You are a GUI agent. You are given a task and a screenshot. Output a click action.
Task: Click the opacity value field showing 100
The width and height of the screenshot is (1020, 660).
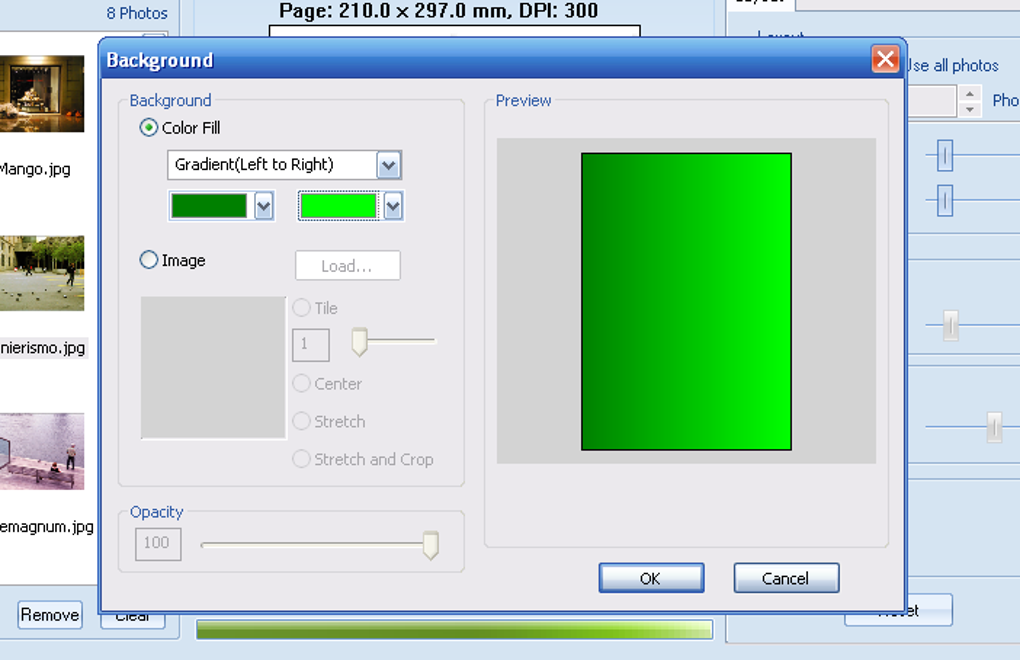click(x=158, y=544)
